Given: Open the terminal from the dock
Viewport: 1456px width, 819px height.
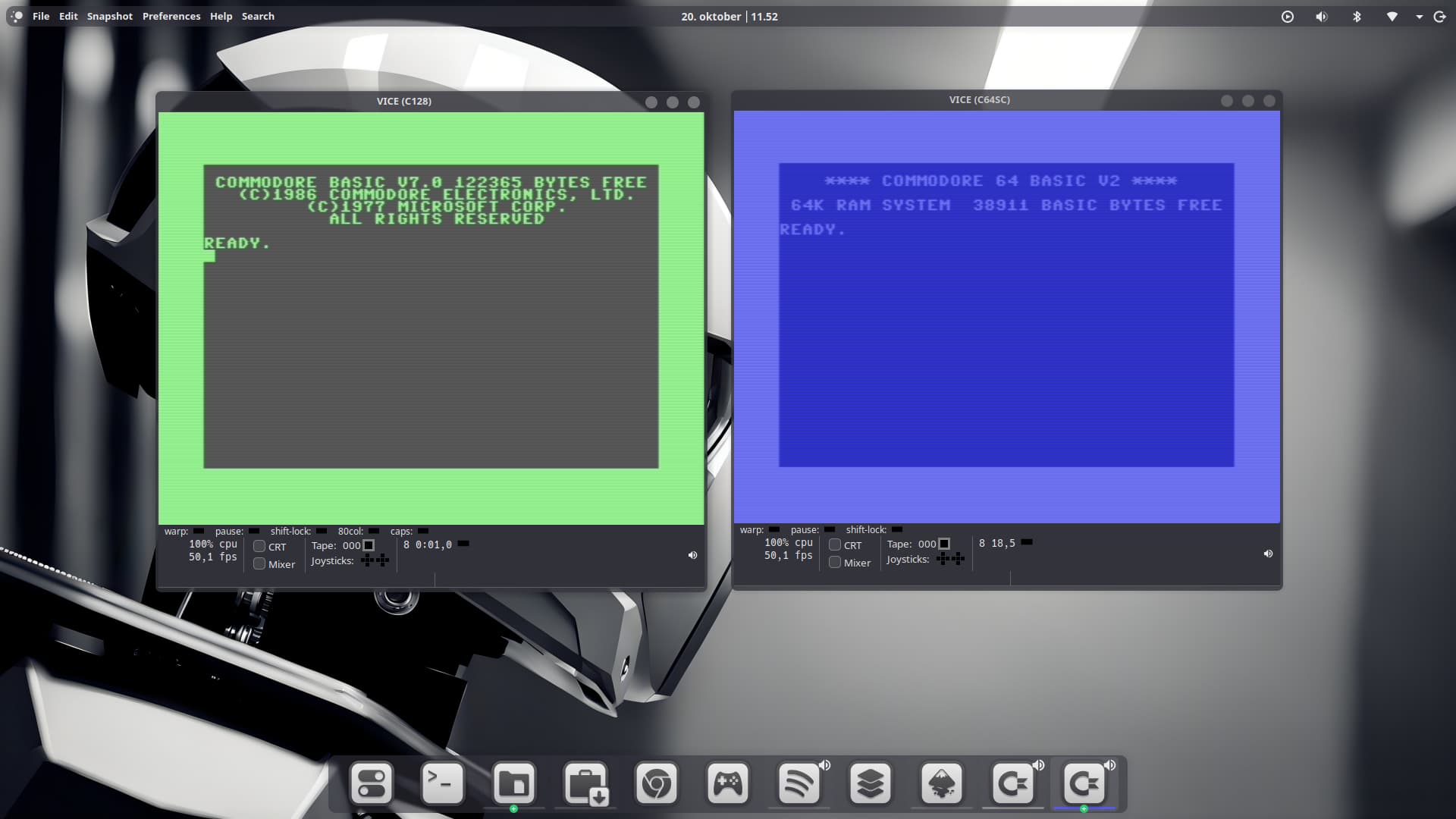Looking at the screenshot, I should pos(442,783).
